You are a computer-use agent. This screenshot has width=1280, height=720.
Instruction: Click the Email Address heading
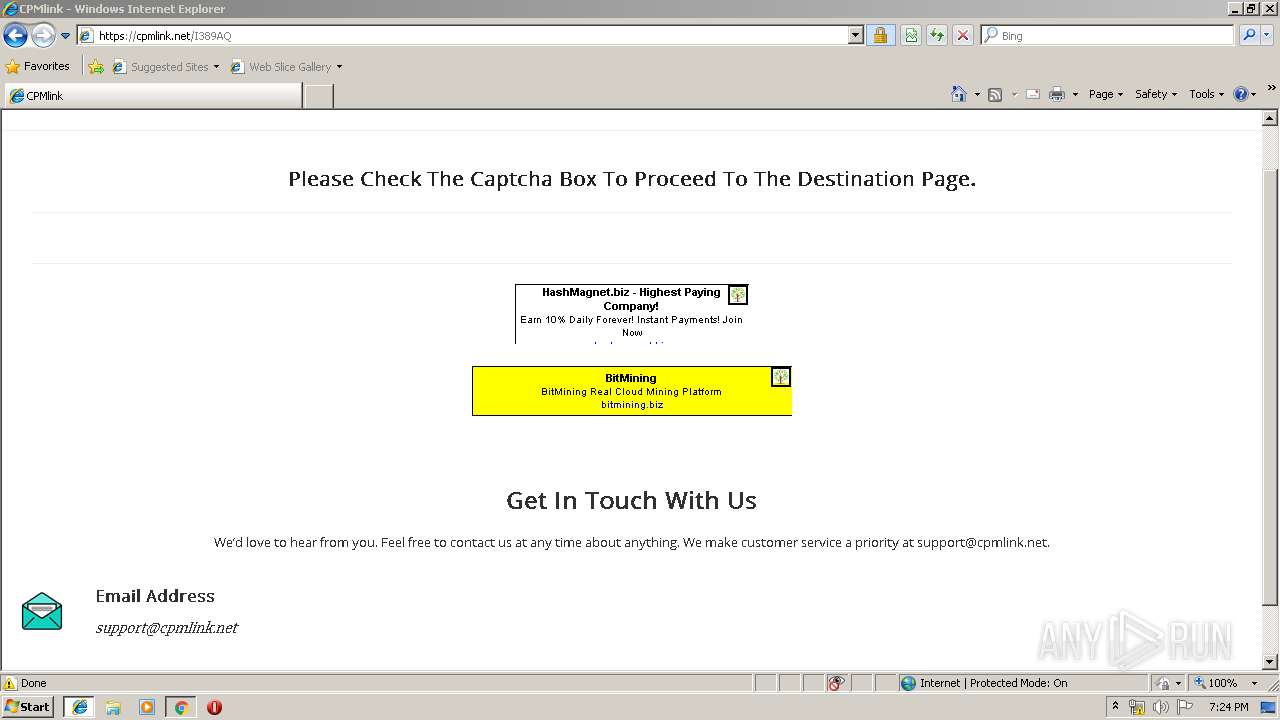tap(155, 596)
